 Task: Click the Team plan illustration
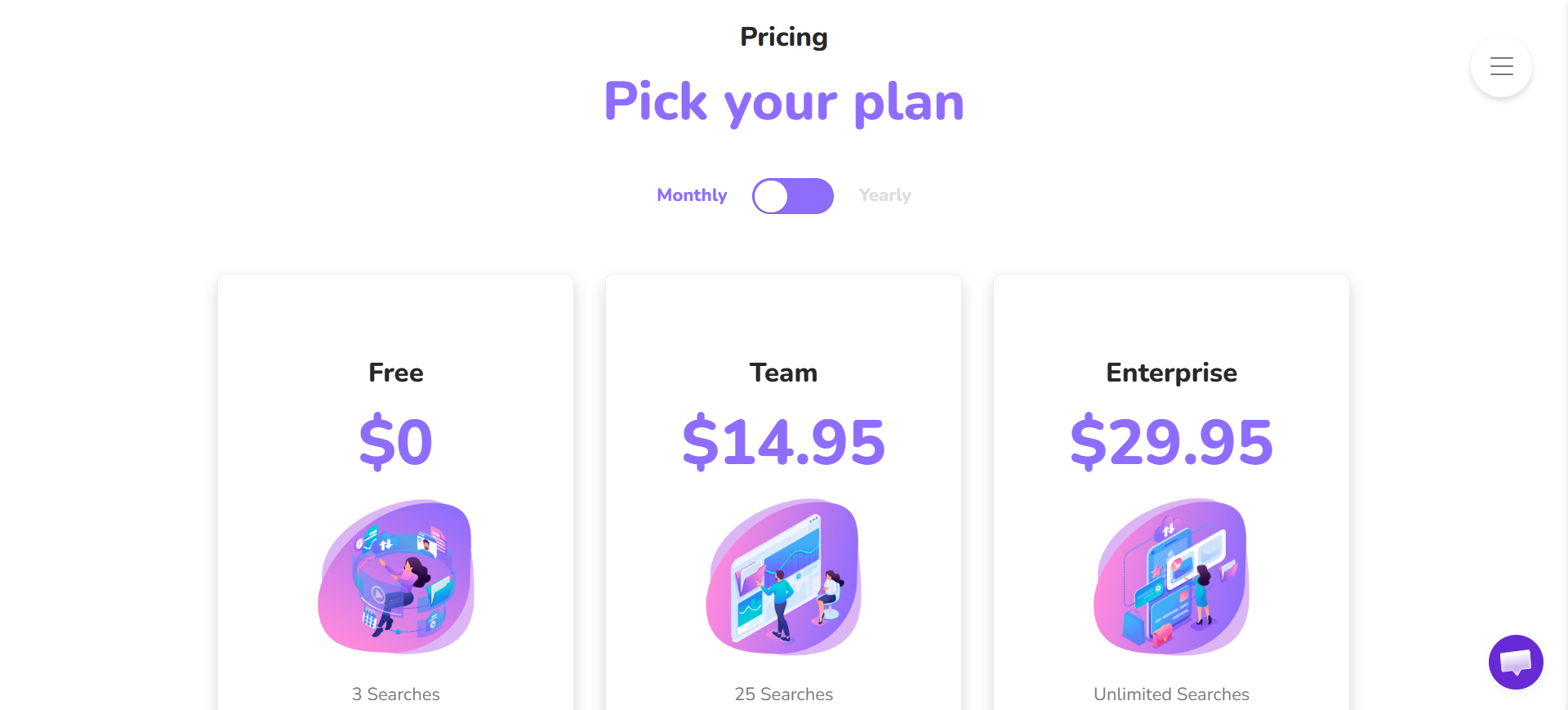[x=784, y=577]
